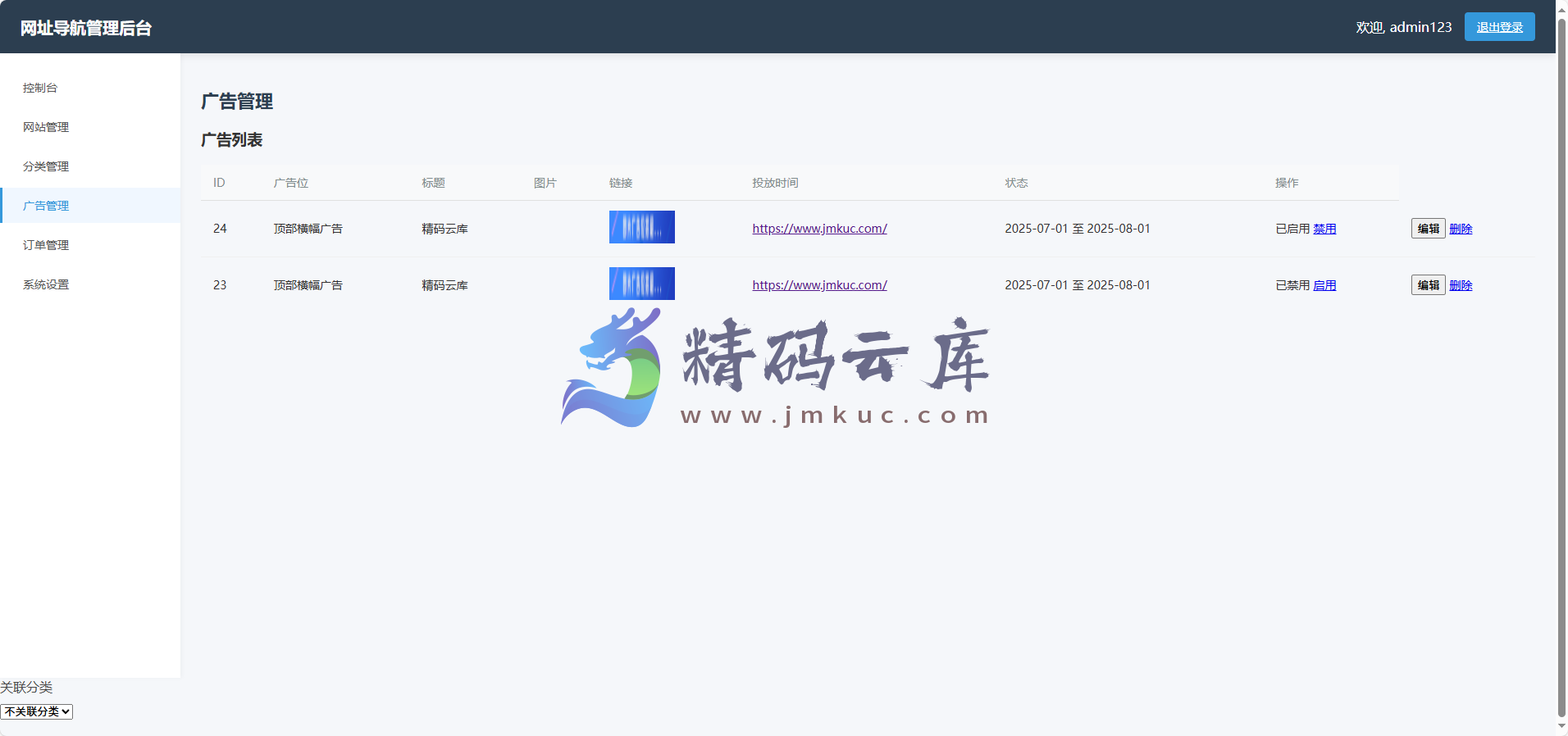This screenshot has width=1568, height=736.
Task: Disable ad 24 using 禁用 link
Action: (x=1324, y=229)
